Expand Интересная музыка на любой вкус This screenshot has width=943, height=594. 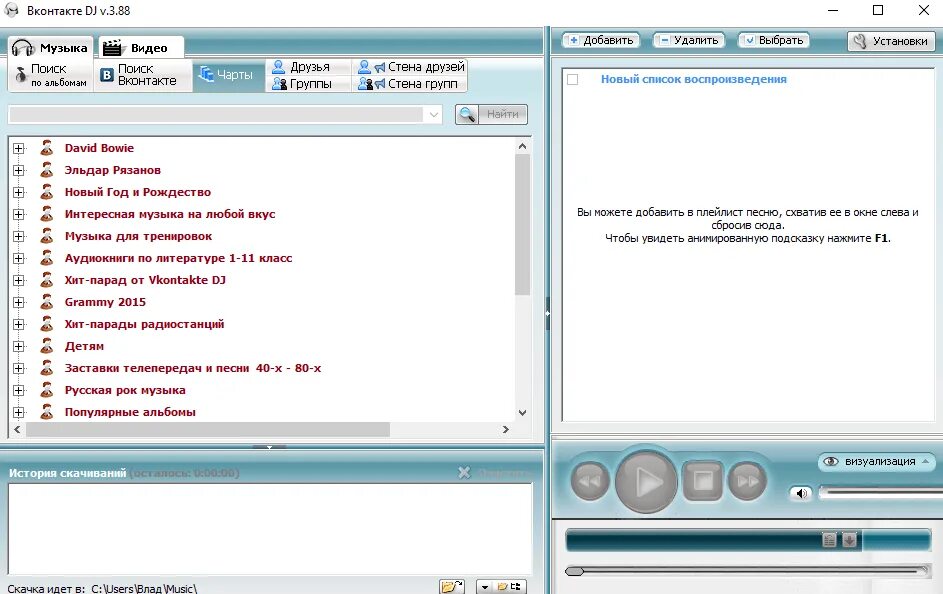pyautogui.click(x=19, y=215)
